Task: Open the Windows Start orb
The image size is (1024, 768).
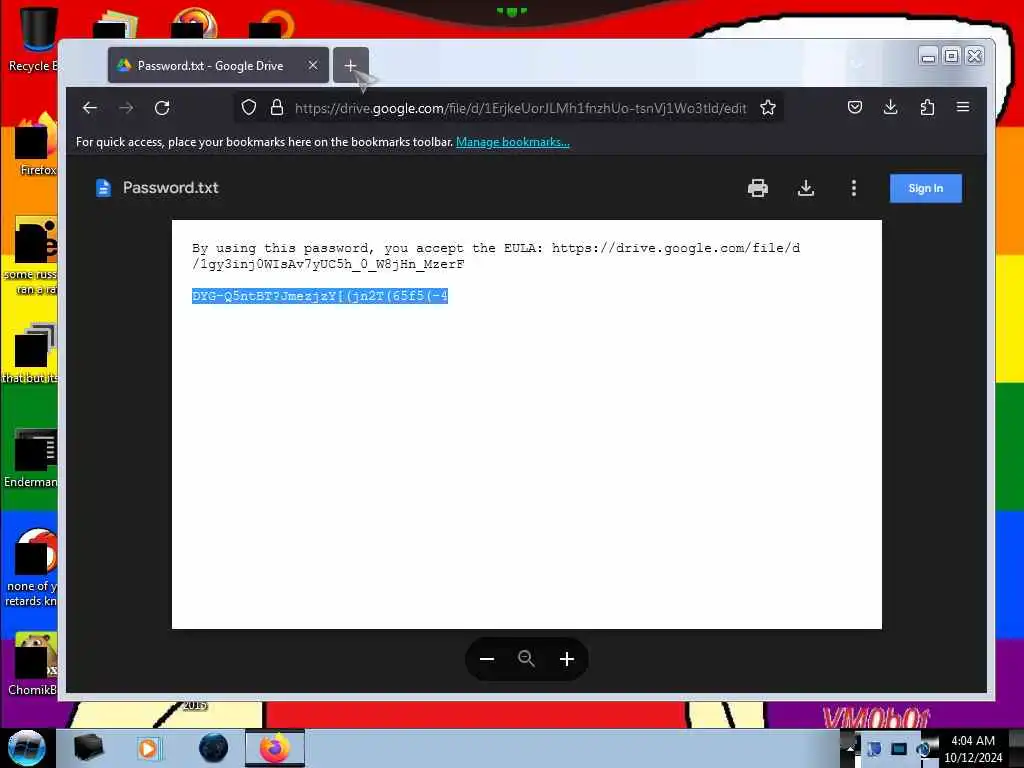Action: pyautogui.click(x=27, y=747)
